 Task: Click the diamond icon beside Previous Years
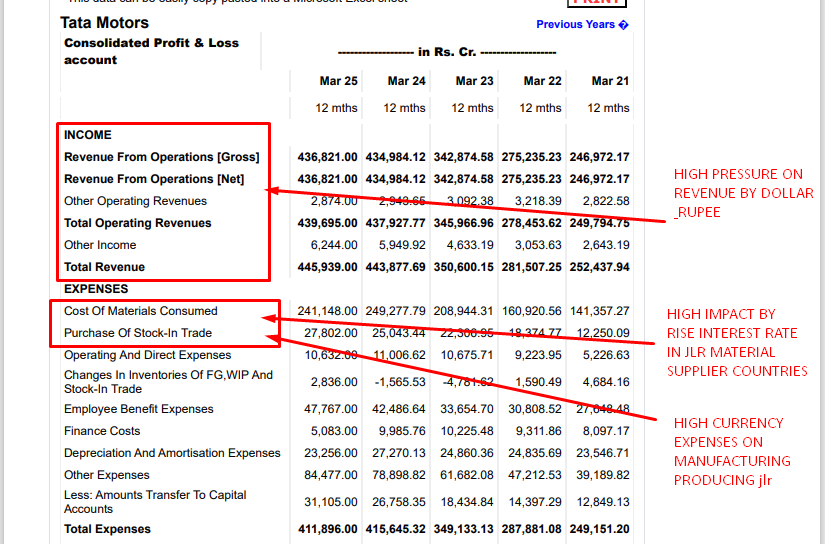[623, 25]
